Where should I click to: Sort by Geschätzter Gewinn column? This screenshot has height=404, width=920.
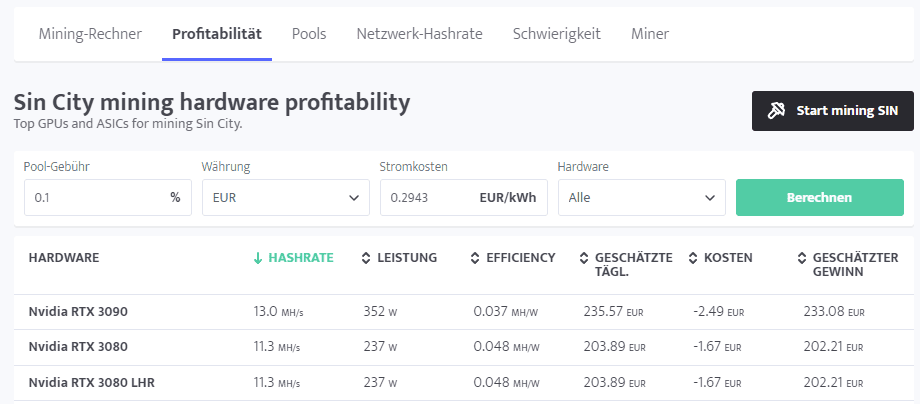[848, 264]
